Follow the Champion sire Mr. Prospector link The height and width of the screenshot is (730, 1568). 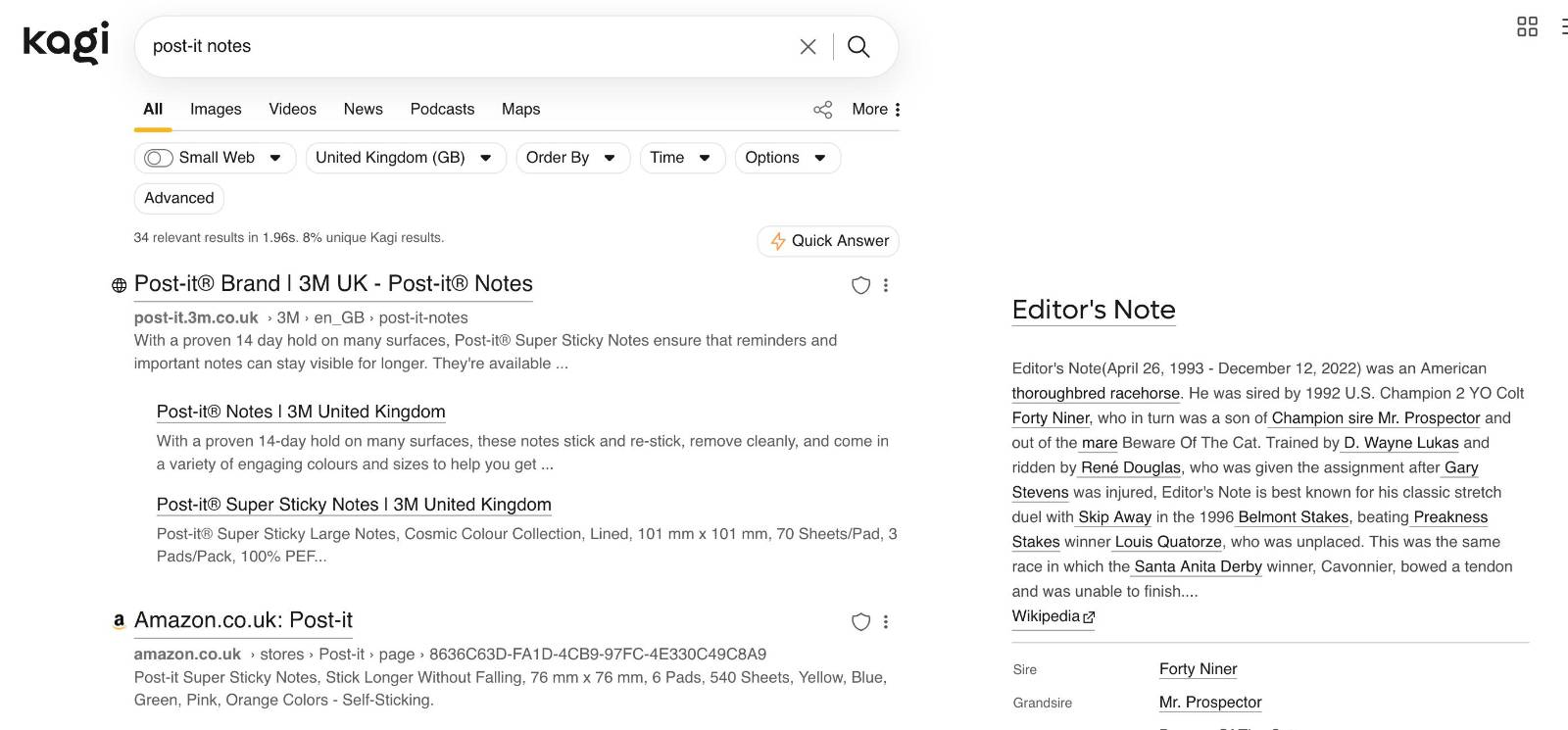pyautogui.click(x=1376, y=417)
